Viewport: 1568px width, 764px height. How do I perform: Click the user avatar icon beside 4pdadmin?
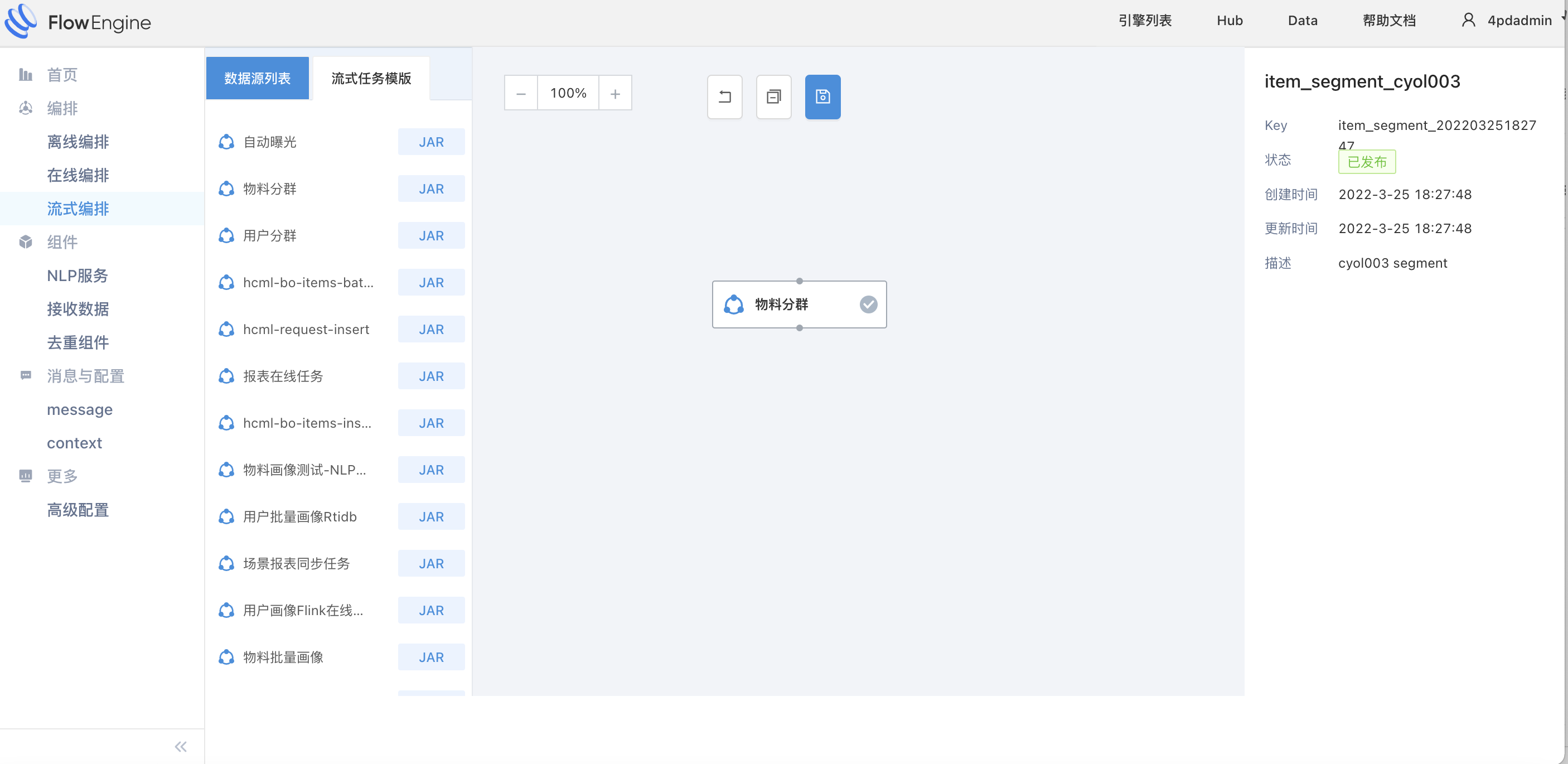pos(1469,20)
